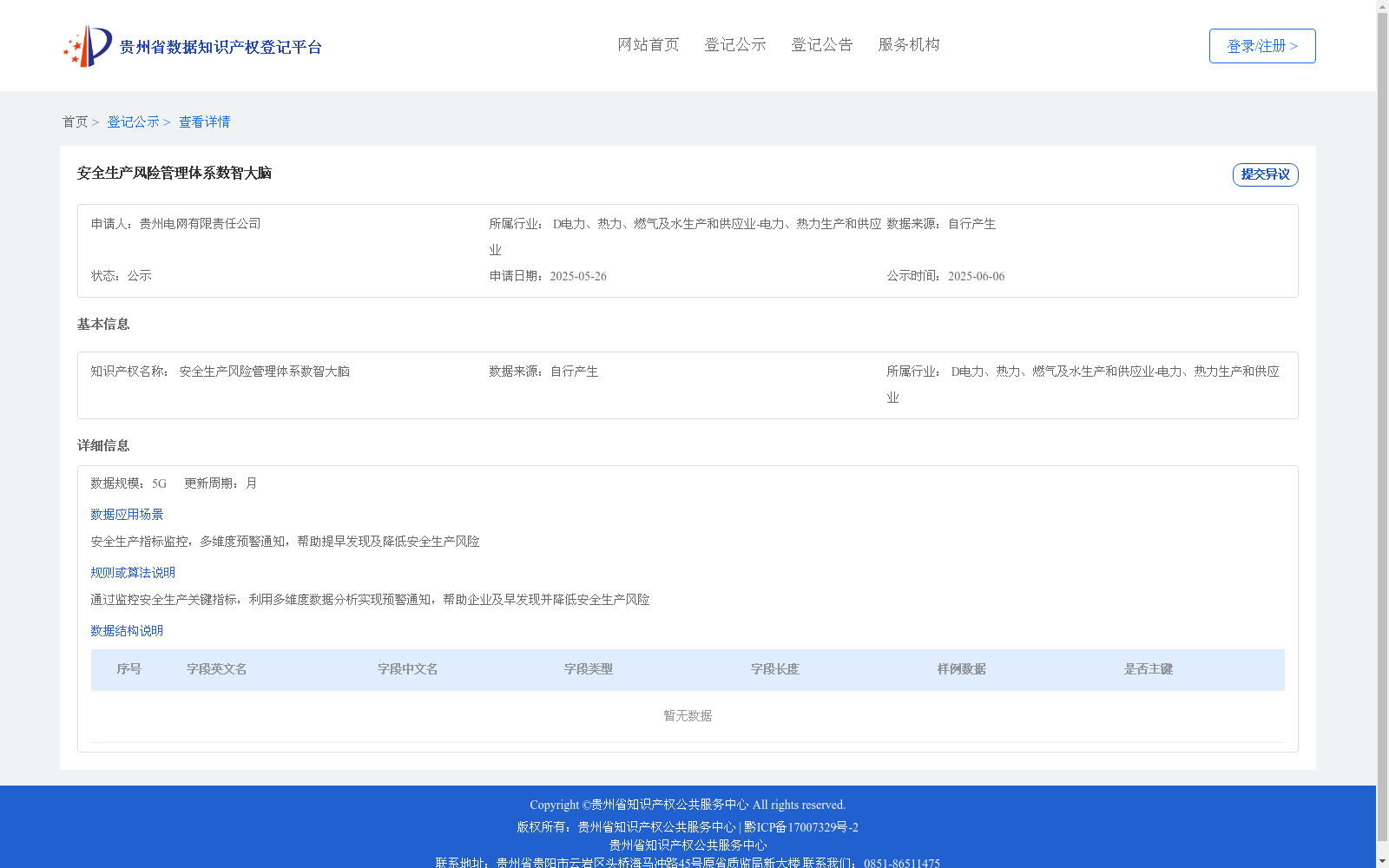
Task: Click page title 安全生产风险管理体系数智大脑
Action: tap(174, 173)
